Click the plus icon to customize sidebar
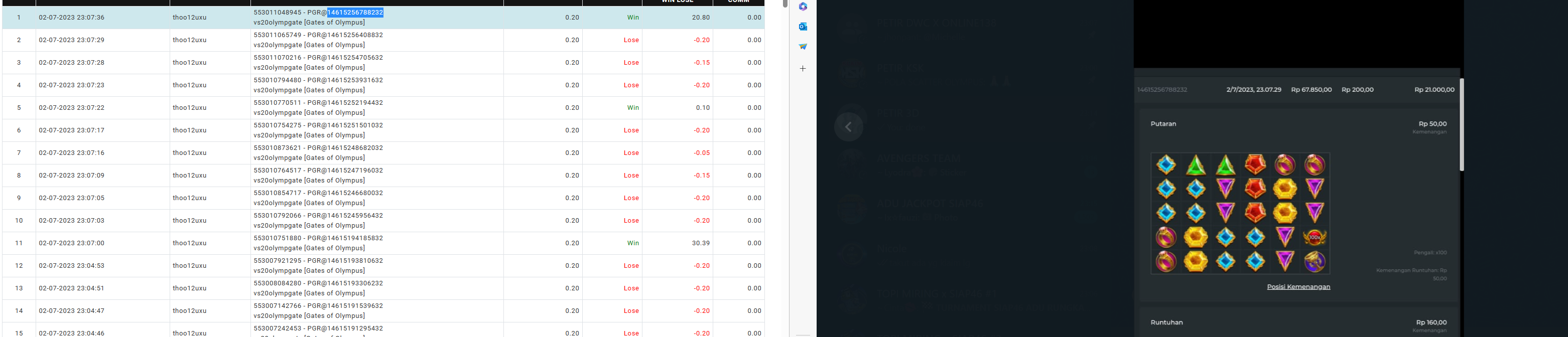This screenshot has width=1568, height=337. click(x=803, y=68)
